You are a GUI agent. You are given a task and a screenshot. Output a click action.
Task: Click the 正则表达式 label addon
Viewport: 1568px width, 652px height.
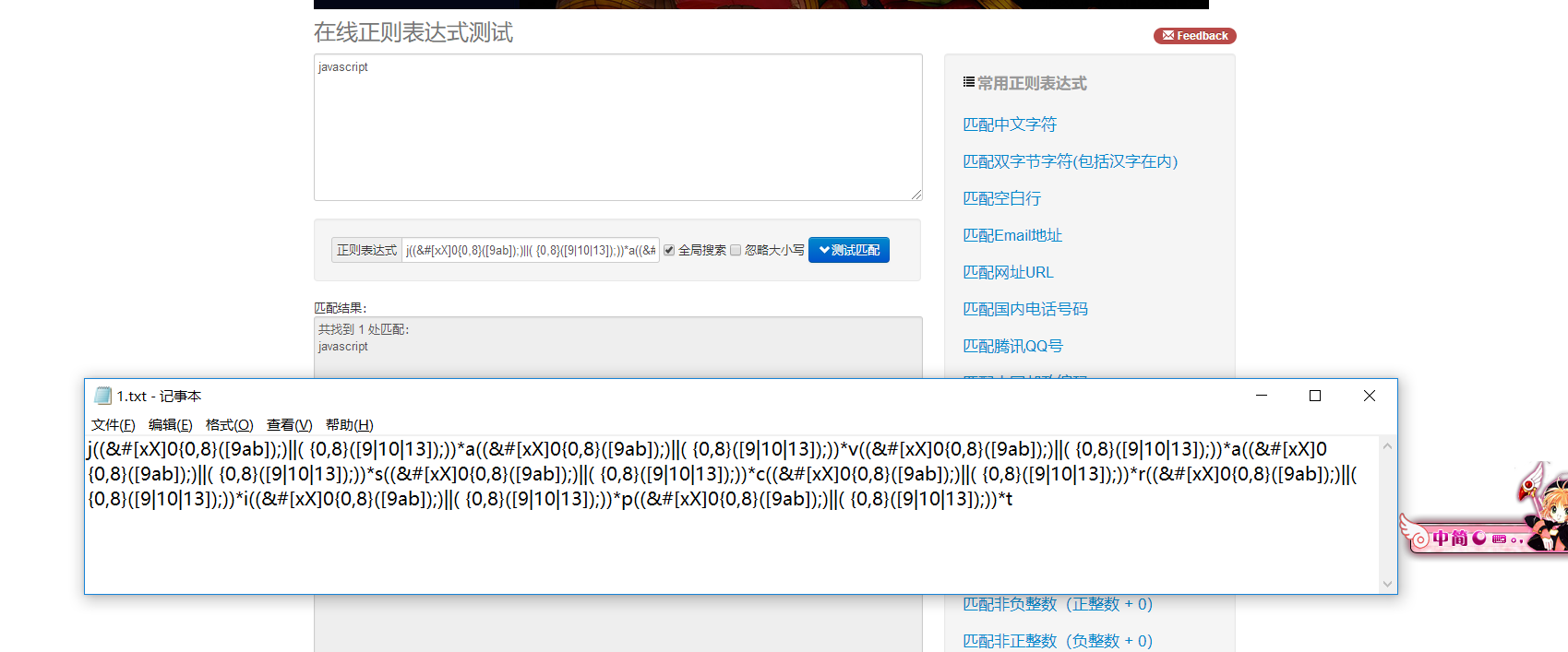click(x=366, y=250)
